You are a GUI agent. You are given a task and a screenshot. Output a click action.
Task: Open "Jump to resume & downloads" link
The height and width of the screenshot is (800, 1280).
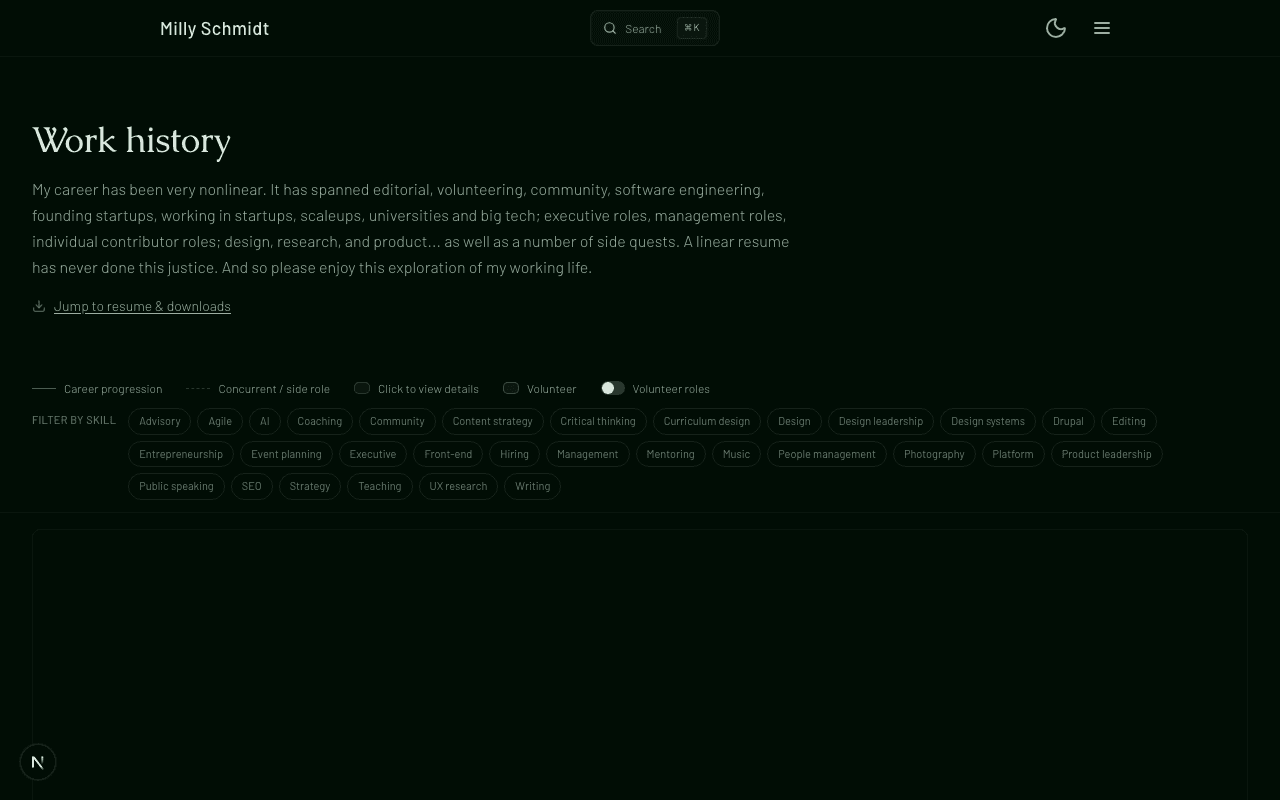point(142,306)
